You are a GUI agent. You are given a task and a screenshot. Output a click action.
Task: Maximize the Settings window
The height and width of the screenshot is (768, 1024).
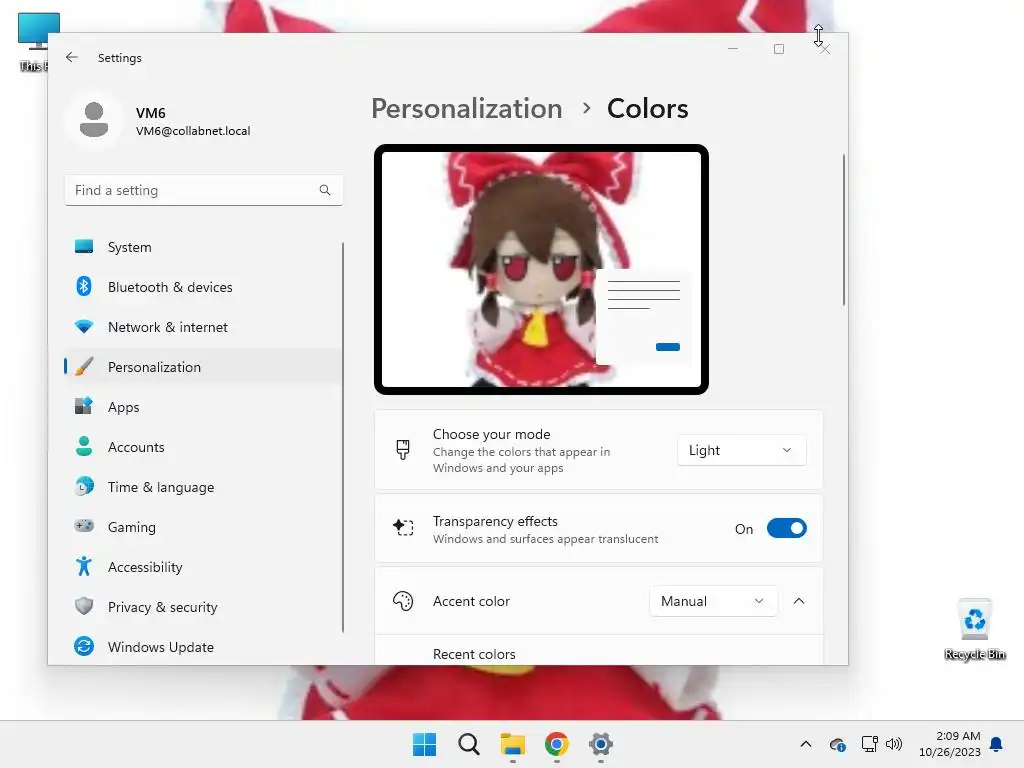(x=778, y=49)
